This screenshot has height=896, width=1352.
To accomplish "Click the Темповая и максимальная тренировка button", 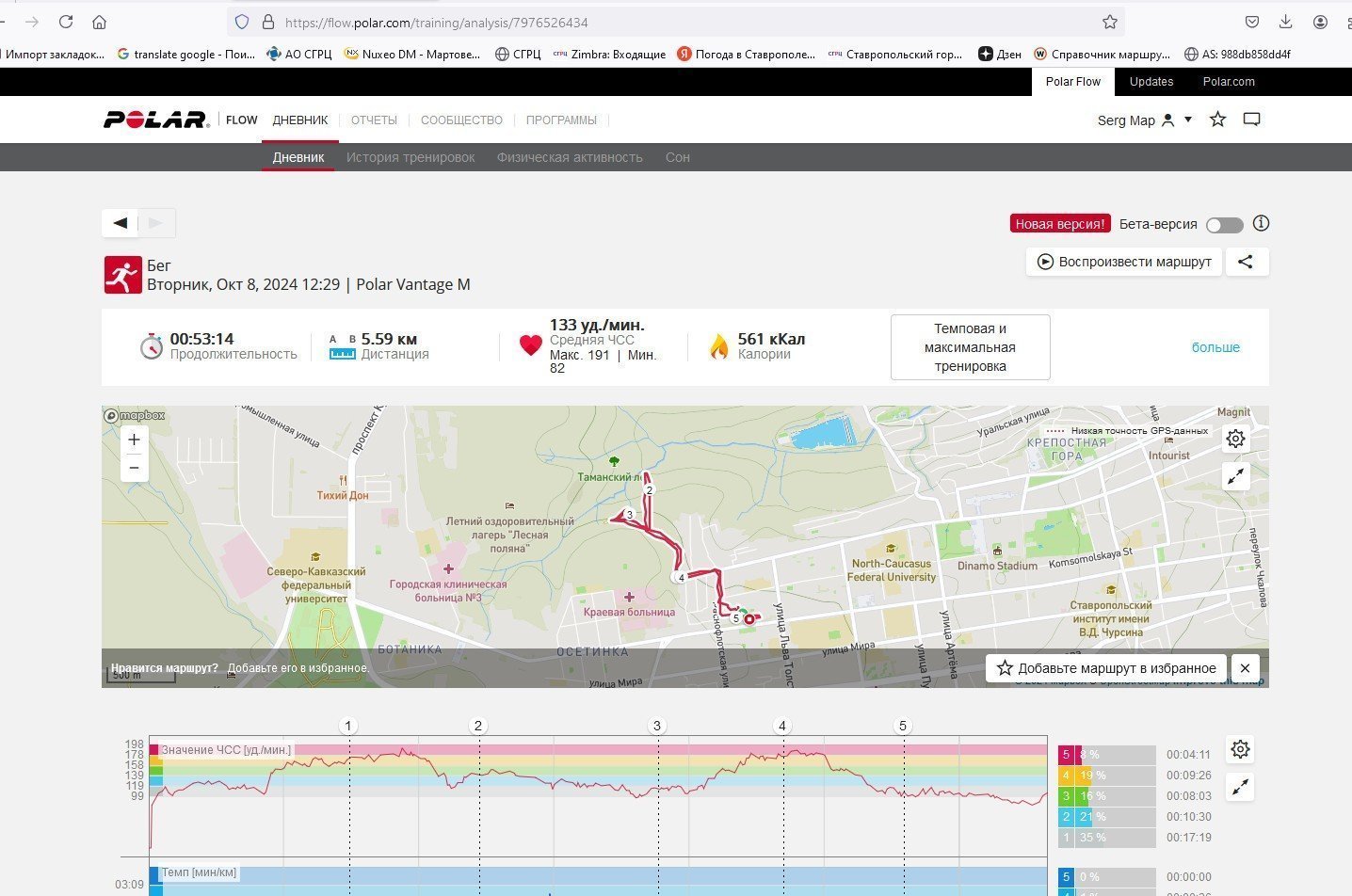I will tap(970, 347).
